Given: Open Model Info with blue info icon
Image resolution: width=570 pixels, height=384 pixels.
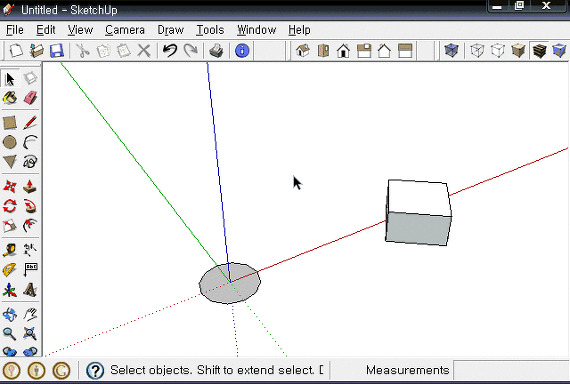Looking at the screenshot, I should [242, 51].
